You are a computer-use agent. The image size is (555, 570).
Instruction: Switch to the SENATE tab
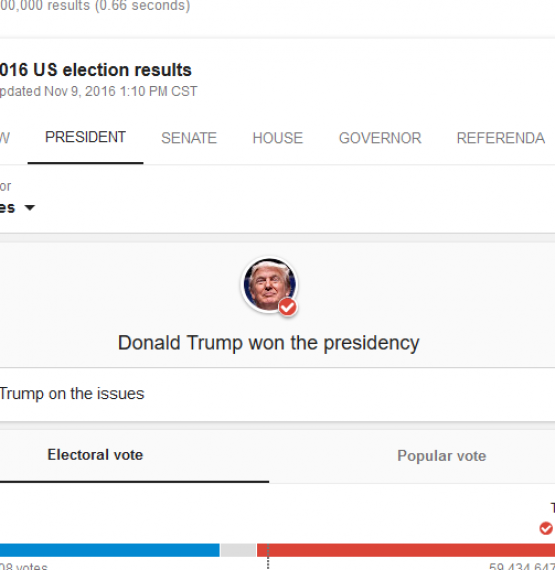(189, 138)
